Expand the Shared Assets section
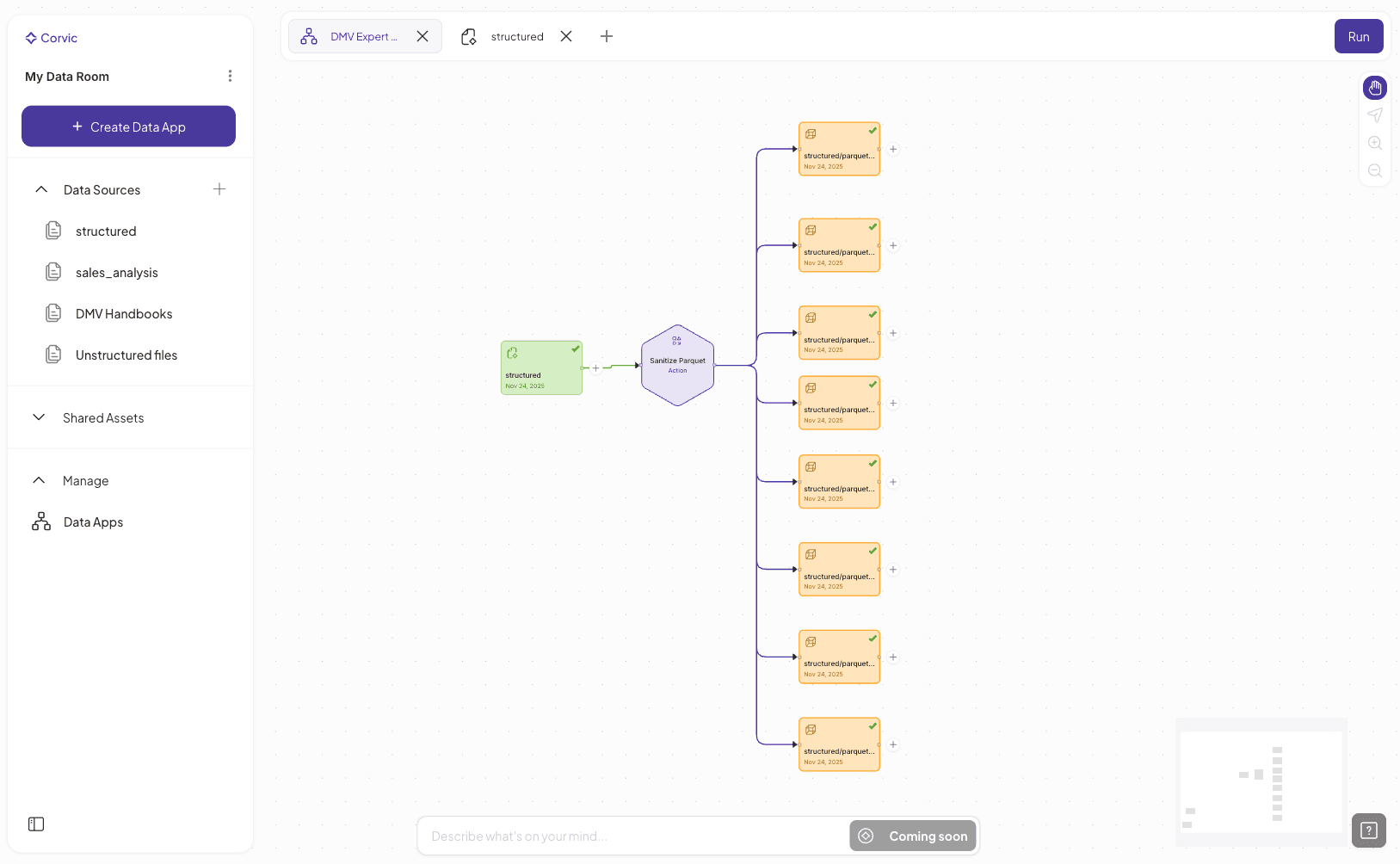 click(x=39, y=417)
